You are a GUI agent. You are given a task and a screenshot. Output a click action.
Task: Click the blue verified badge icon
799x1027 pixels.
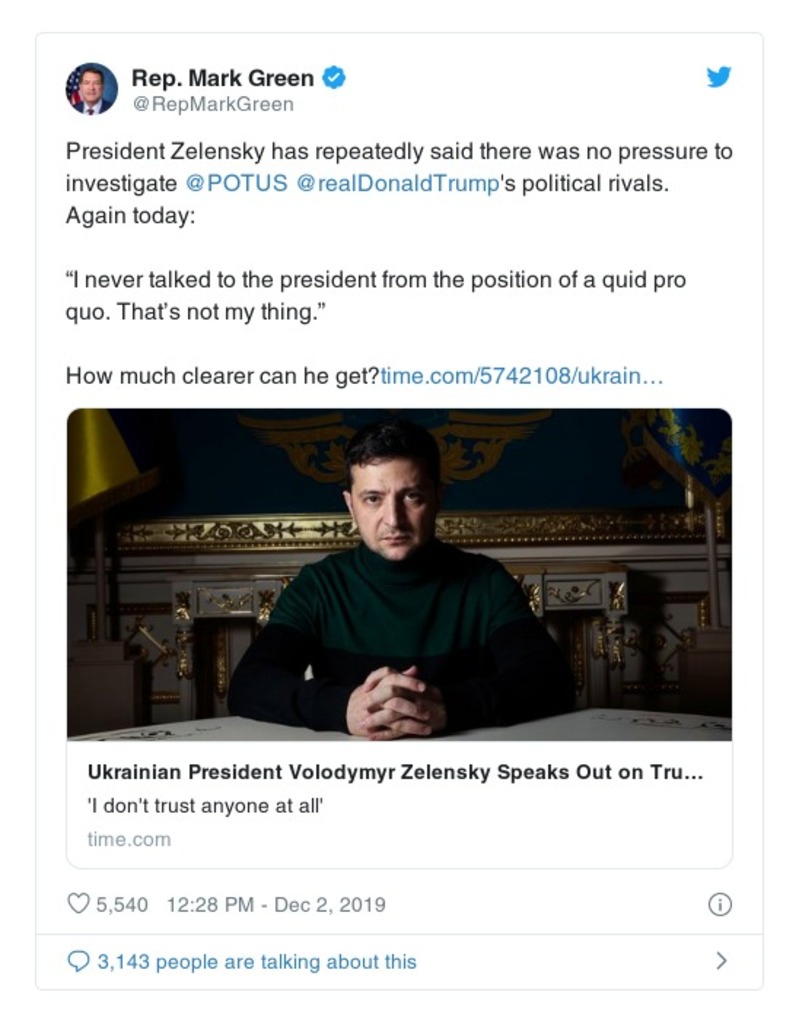pos(335,77)
